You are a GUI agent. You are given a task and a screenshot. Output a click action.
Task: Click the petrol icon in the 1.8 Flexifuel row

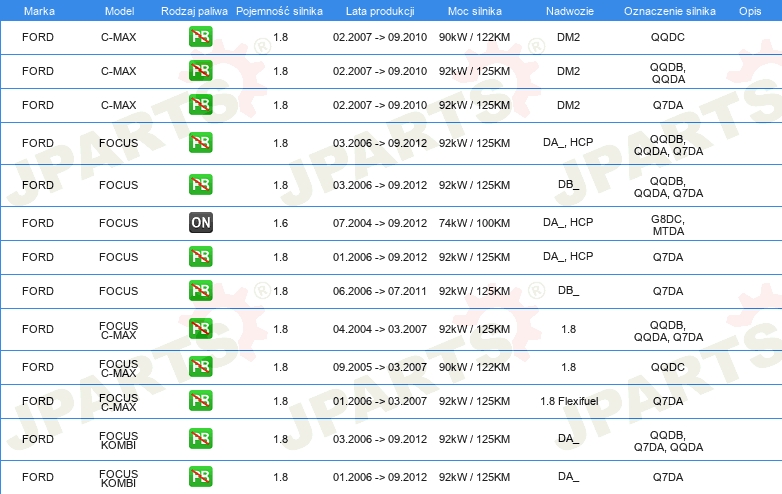[x=200, y=401]
